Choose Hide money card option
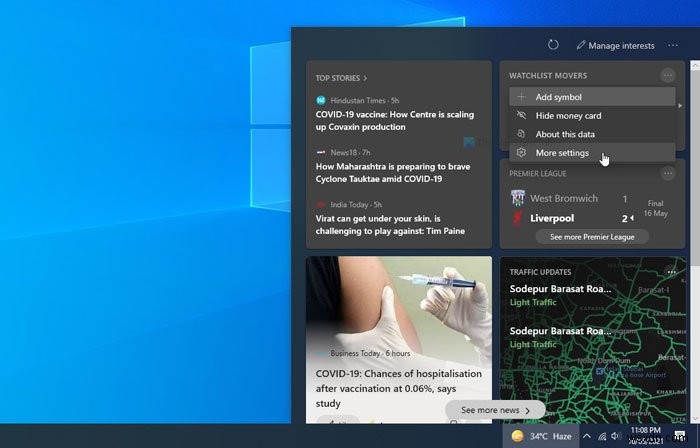 pyautogui.click(x=592, y=116)
